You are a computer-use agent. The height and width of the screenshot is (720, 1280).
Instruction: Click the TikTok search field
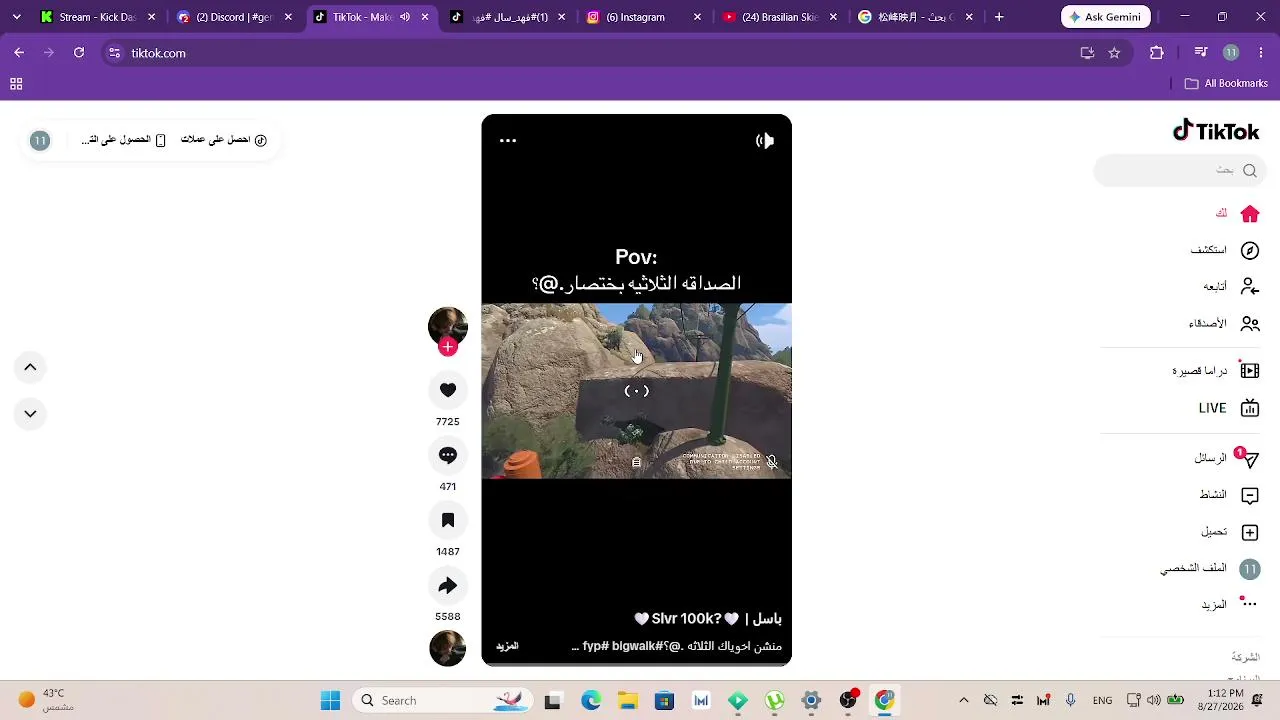coord(1178,171)
